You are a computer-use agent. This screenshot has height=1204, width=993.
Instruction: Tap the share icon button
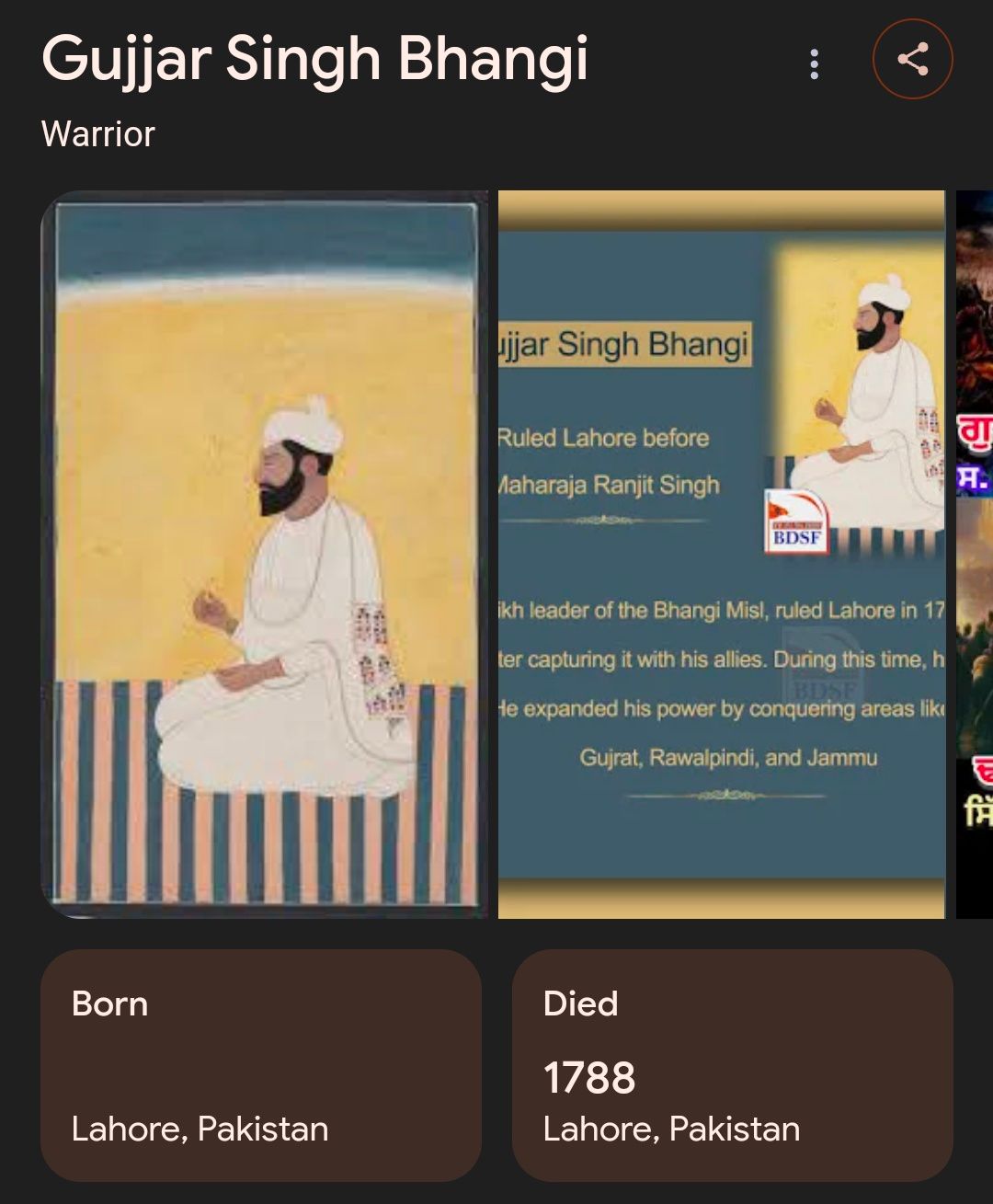point(912,59)
